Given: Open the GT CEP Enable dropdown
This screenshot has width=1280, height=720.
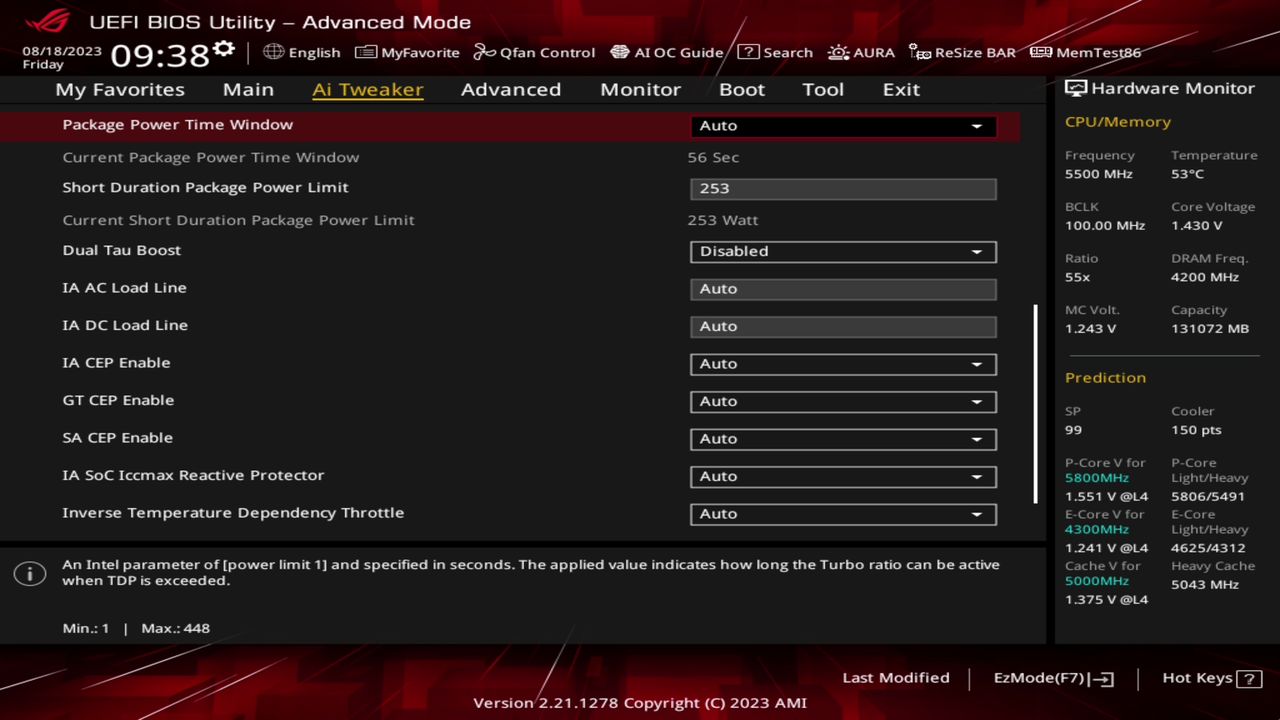Looking at the screenshot, I should (x=843, y=401).
